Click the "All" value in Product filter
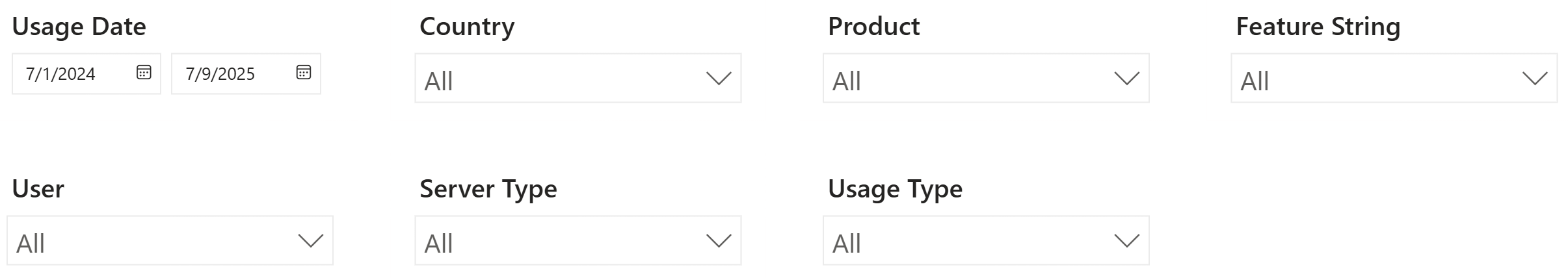Screen dimensions: 1568x278 pyautogui.click(x=847, y=81)
